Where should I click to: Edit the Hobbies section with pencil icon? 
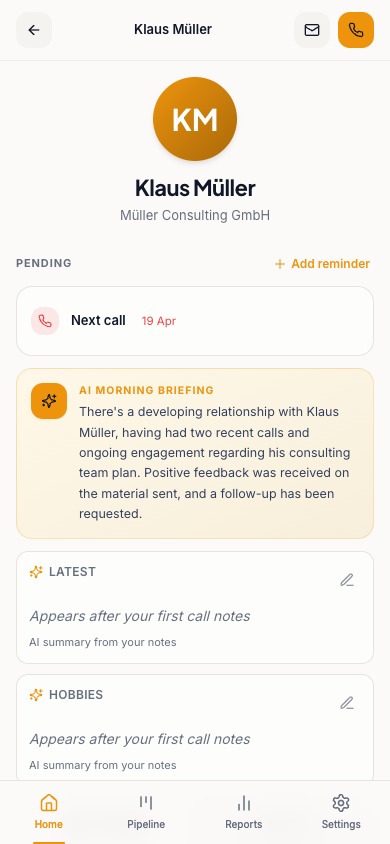click(x=347, y=703)
